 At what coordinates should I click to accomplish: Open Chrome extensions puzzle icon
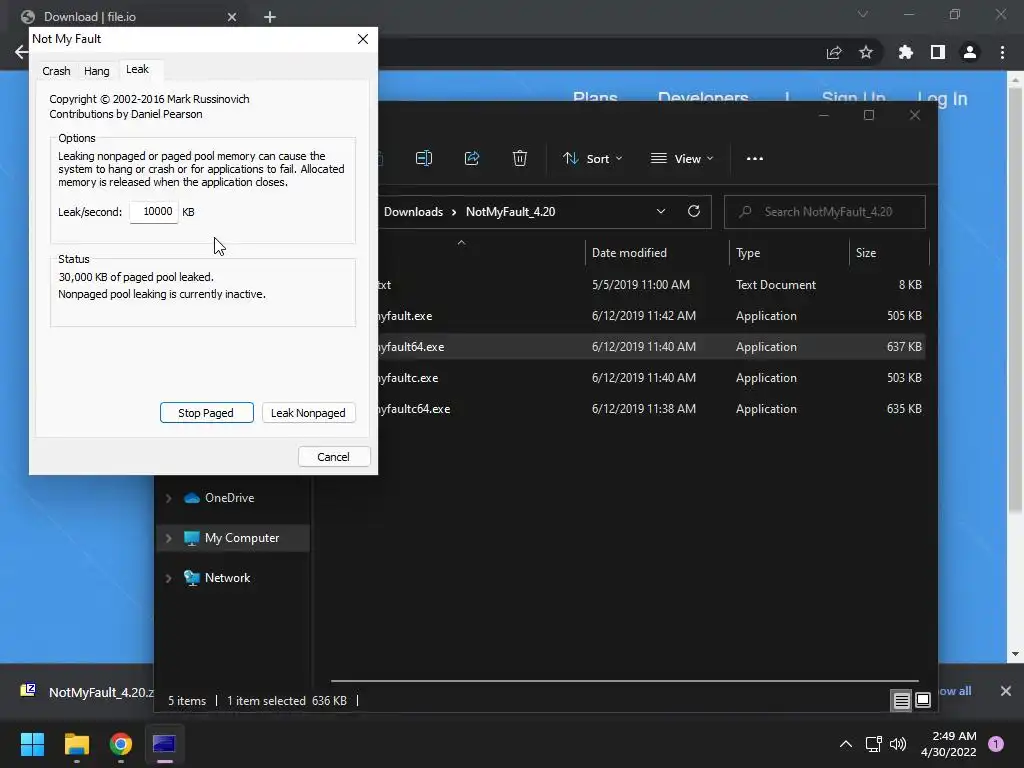click(906, 52)
